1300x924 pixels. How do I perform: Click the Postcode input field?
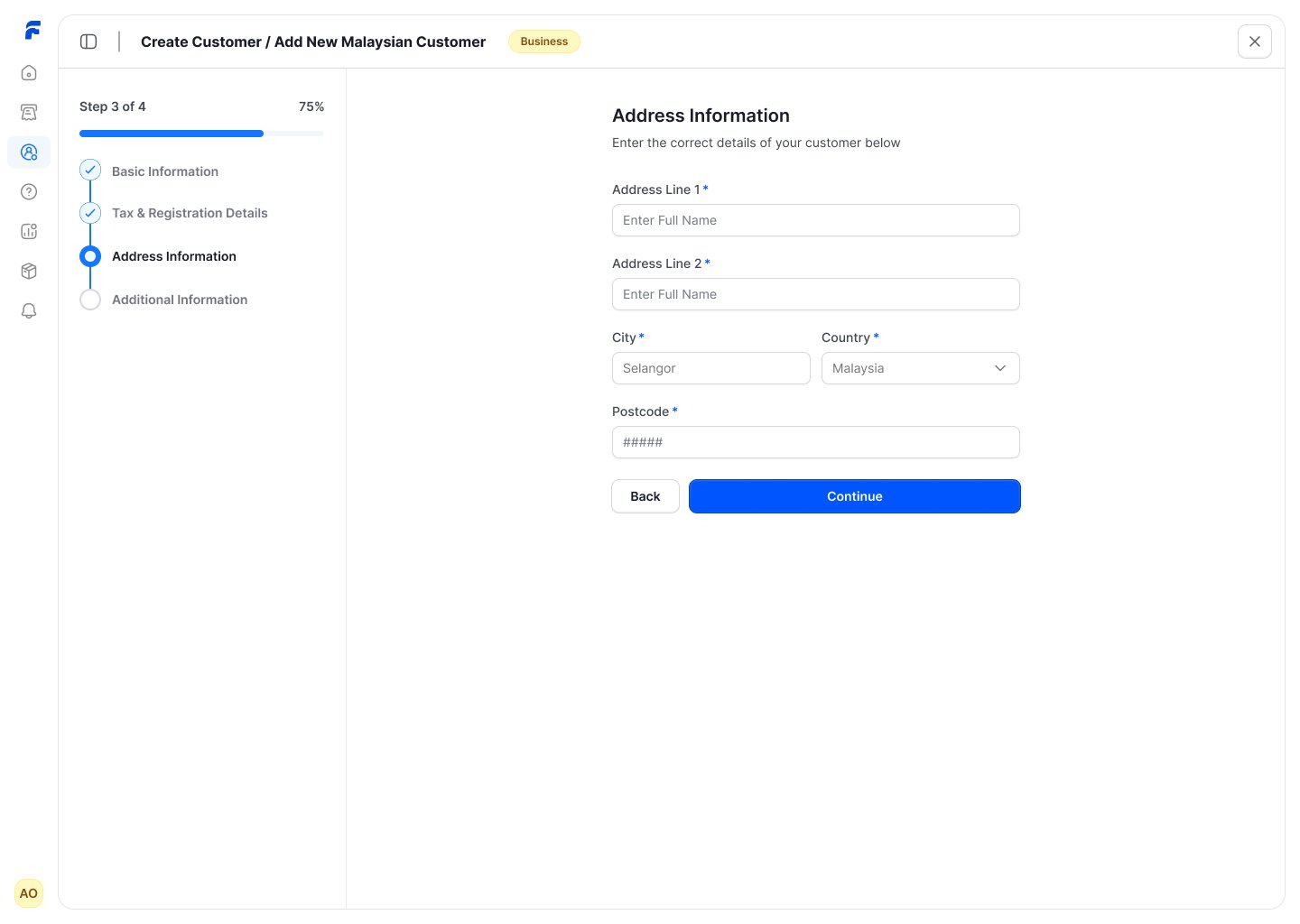tap(816, 442)
